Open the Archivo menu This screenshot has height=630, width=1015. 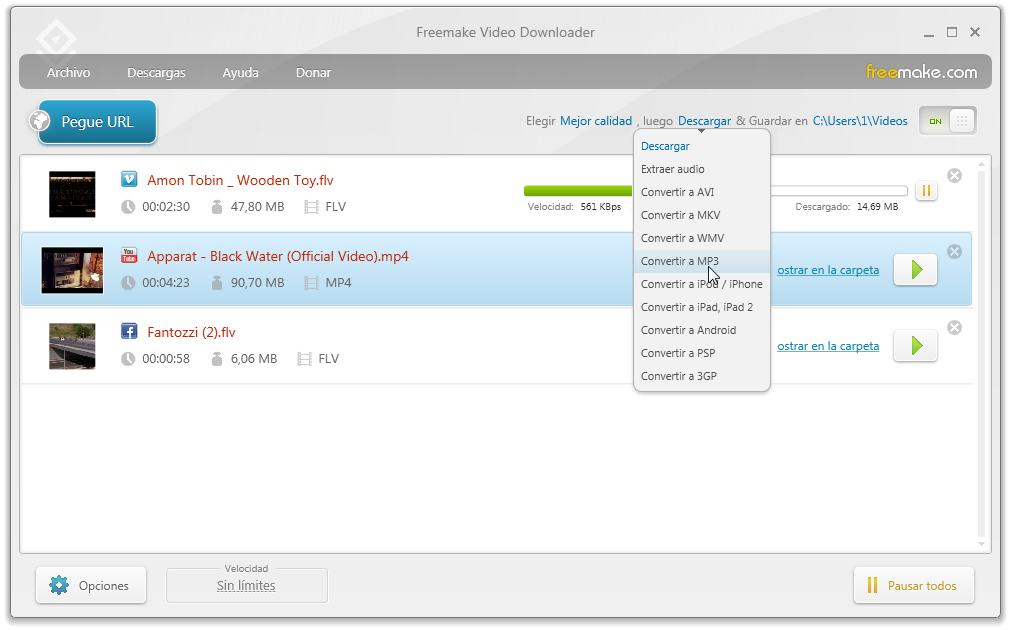[69, 73]
